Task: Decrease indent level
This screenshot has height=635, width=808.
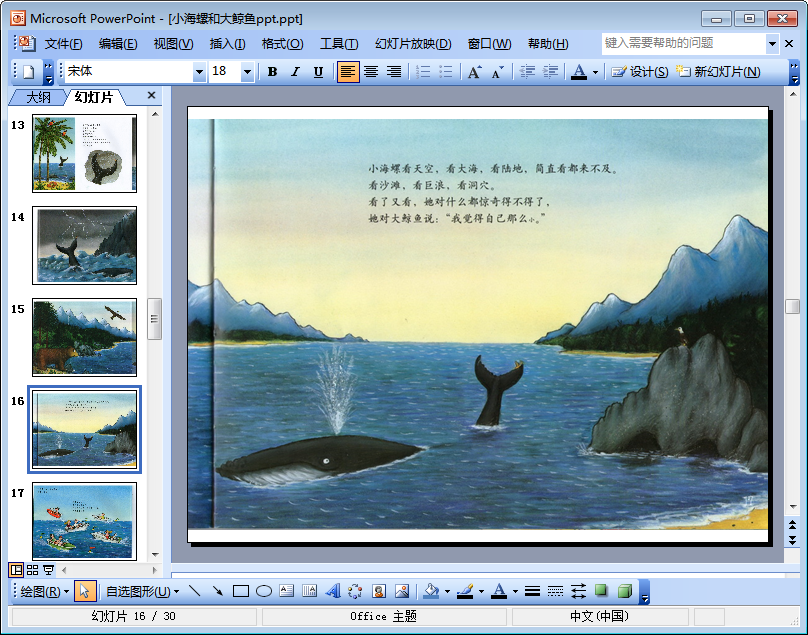Action: pyautogui.click(x=527, y=72)
